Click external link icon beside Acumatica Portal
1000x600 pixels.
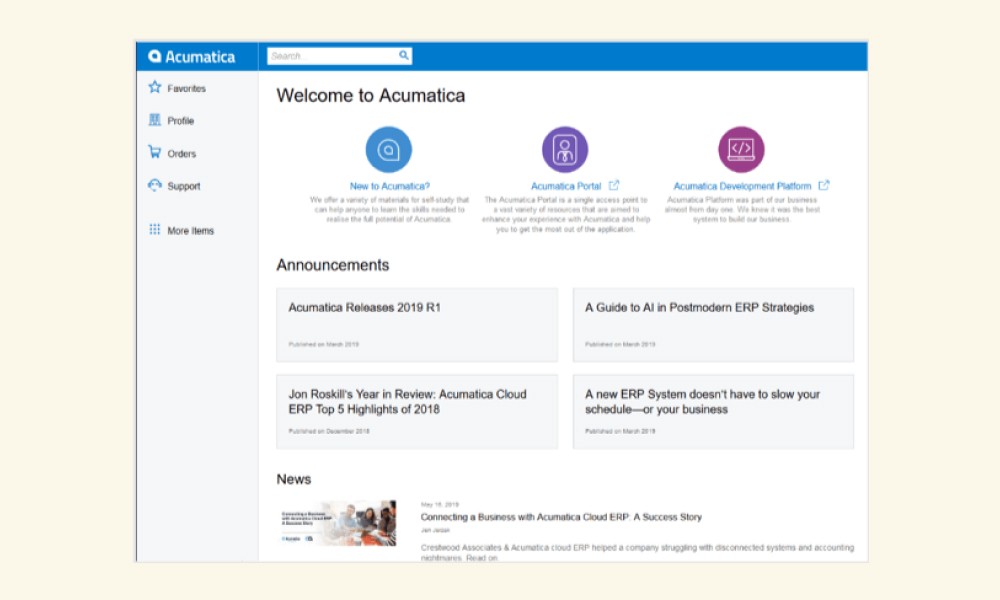(614, 186)
